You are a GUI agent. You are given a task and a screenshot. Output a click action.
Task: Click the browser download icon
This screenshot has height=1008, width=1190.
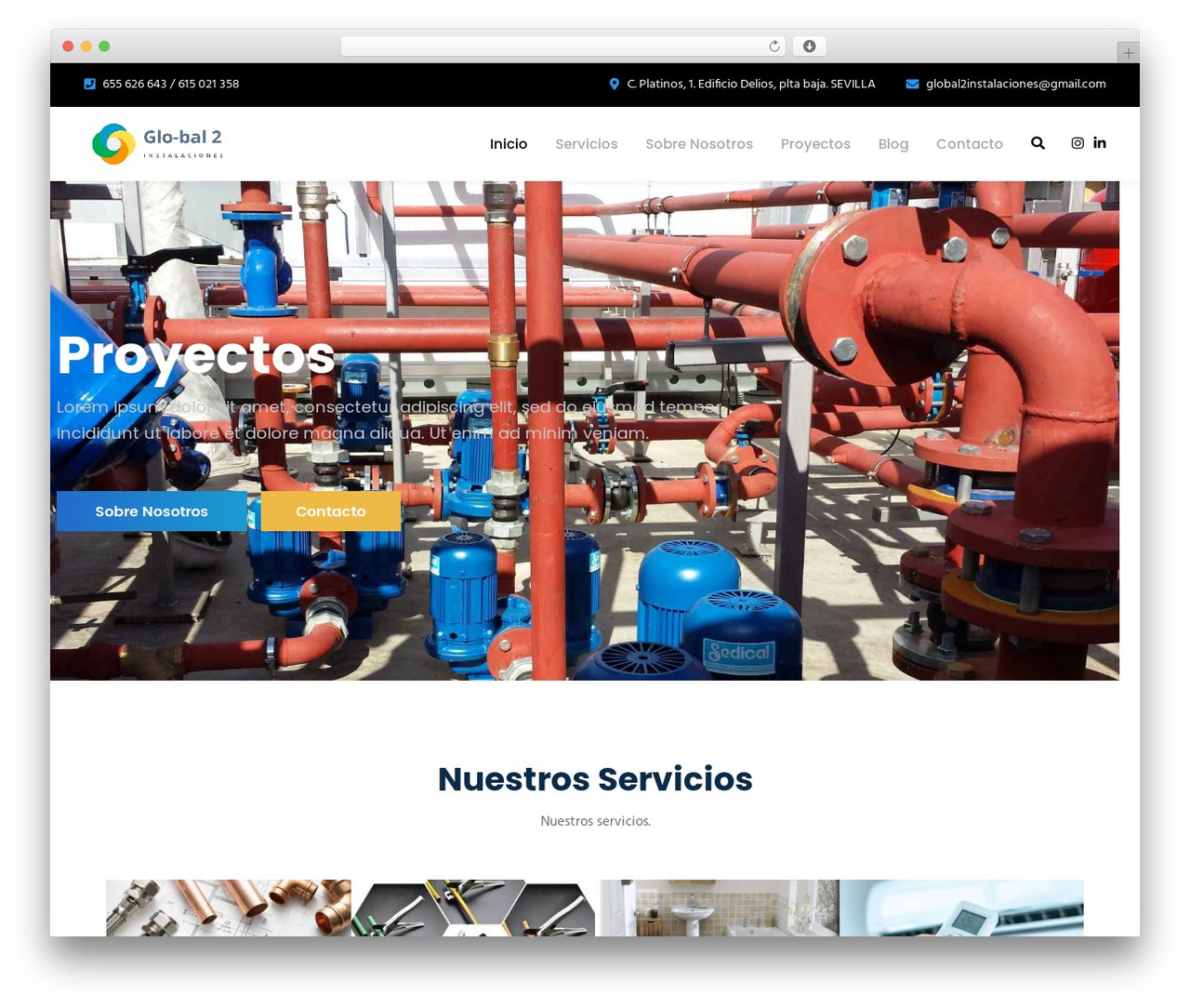pos(809,46)
